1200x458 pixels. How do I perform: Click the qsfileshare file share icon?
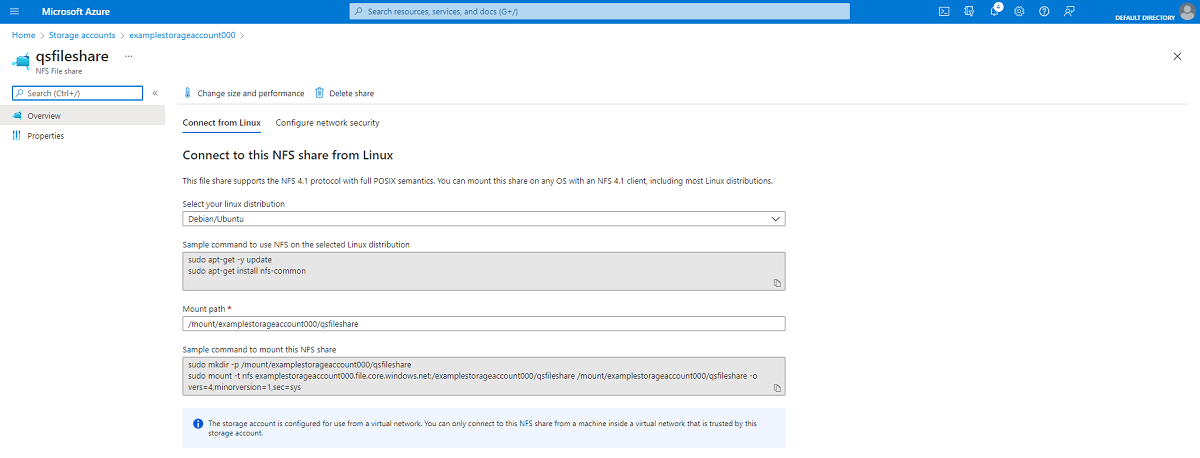[x=22, y=59]
